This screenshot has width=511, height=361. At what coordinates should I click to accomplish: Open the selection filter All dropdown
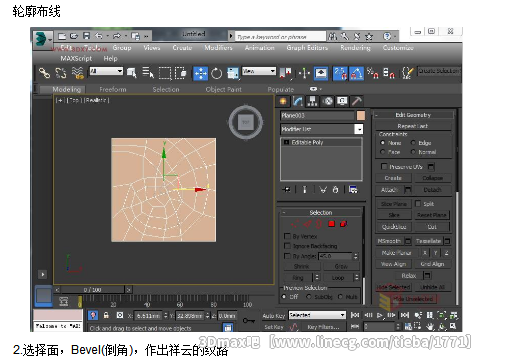click(x=106, y=71)
